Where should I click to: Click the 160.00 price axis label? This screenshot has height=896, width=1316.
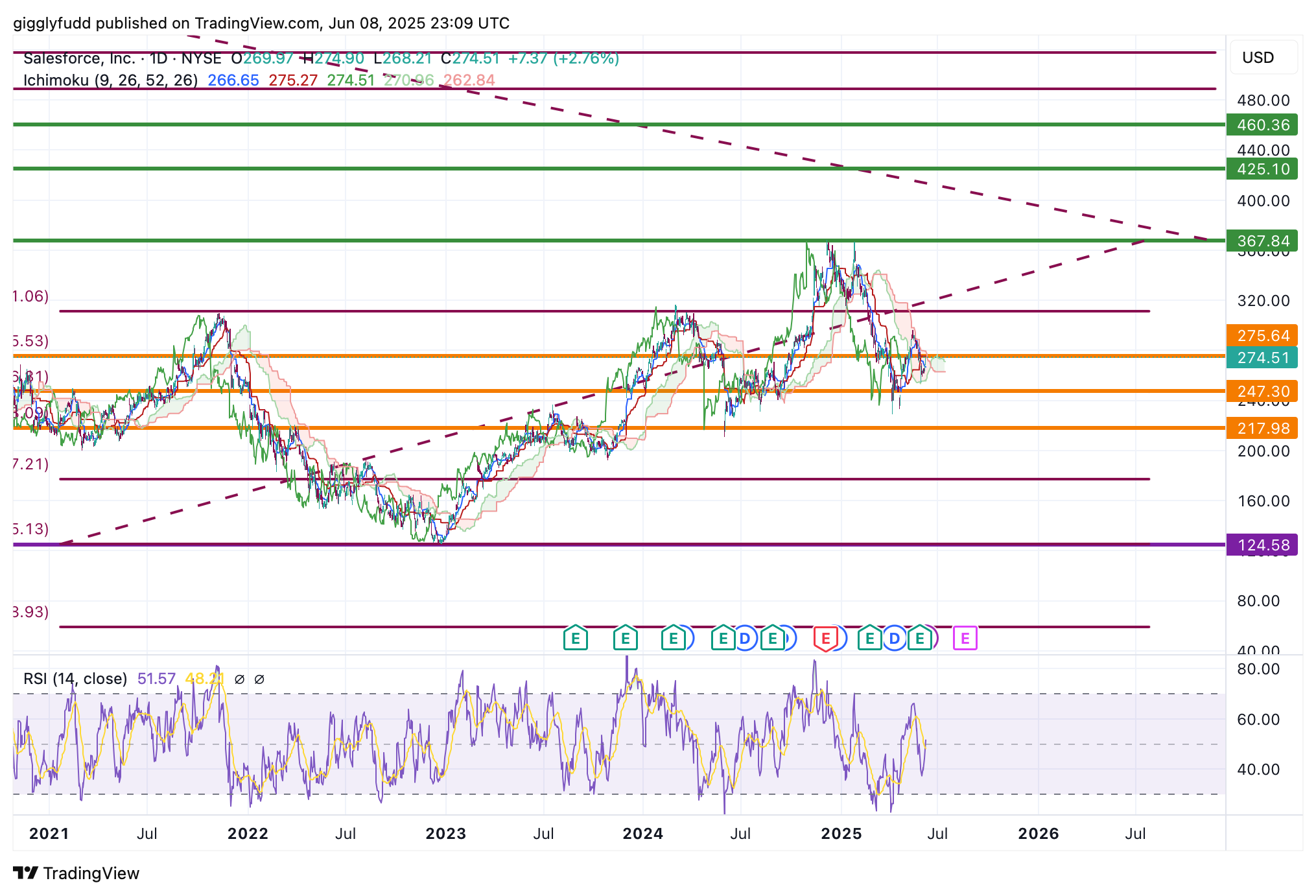click(x=1263, y=501)
